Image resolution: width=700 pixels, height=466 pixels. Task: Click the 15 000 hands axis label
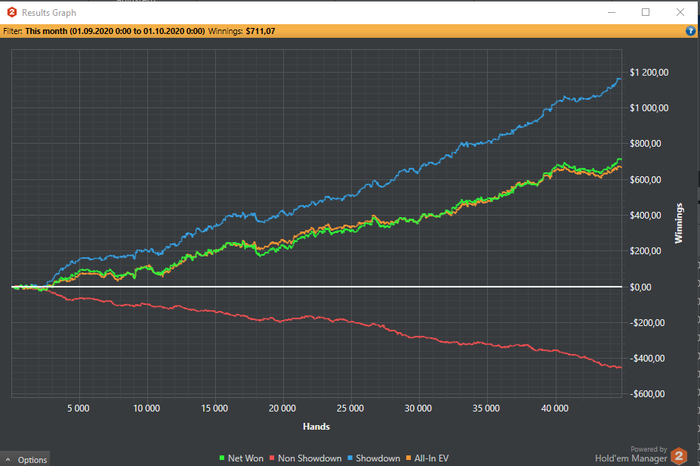(x=214, y=408)
